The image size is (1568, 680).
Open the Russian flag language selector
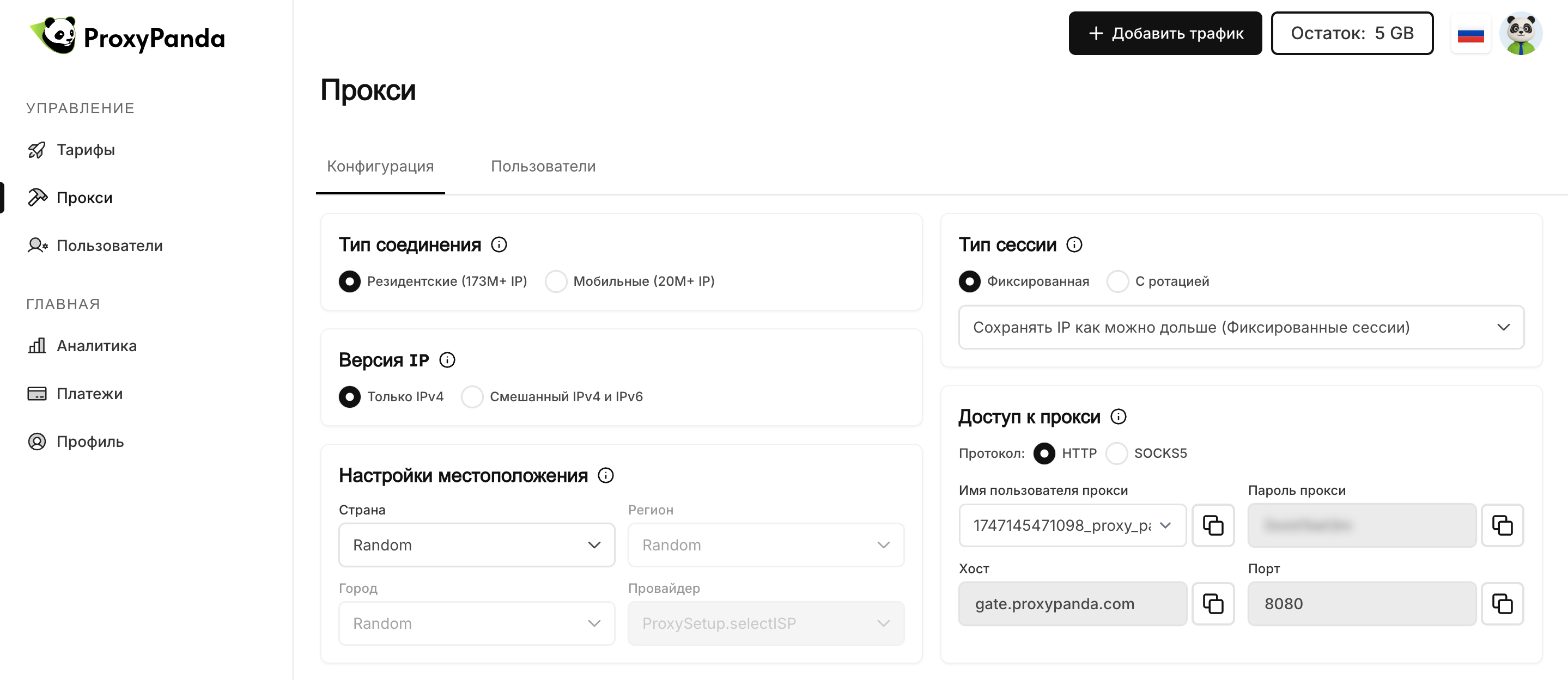[x=1470, y=33]
